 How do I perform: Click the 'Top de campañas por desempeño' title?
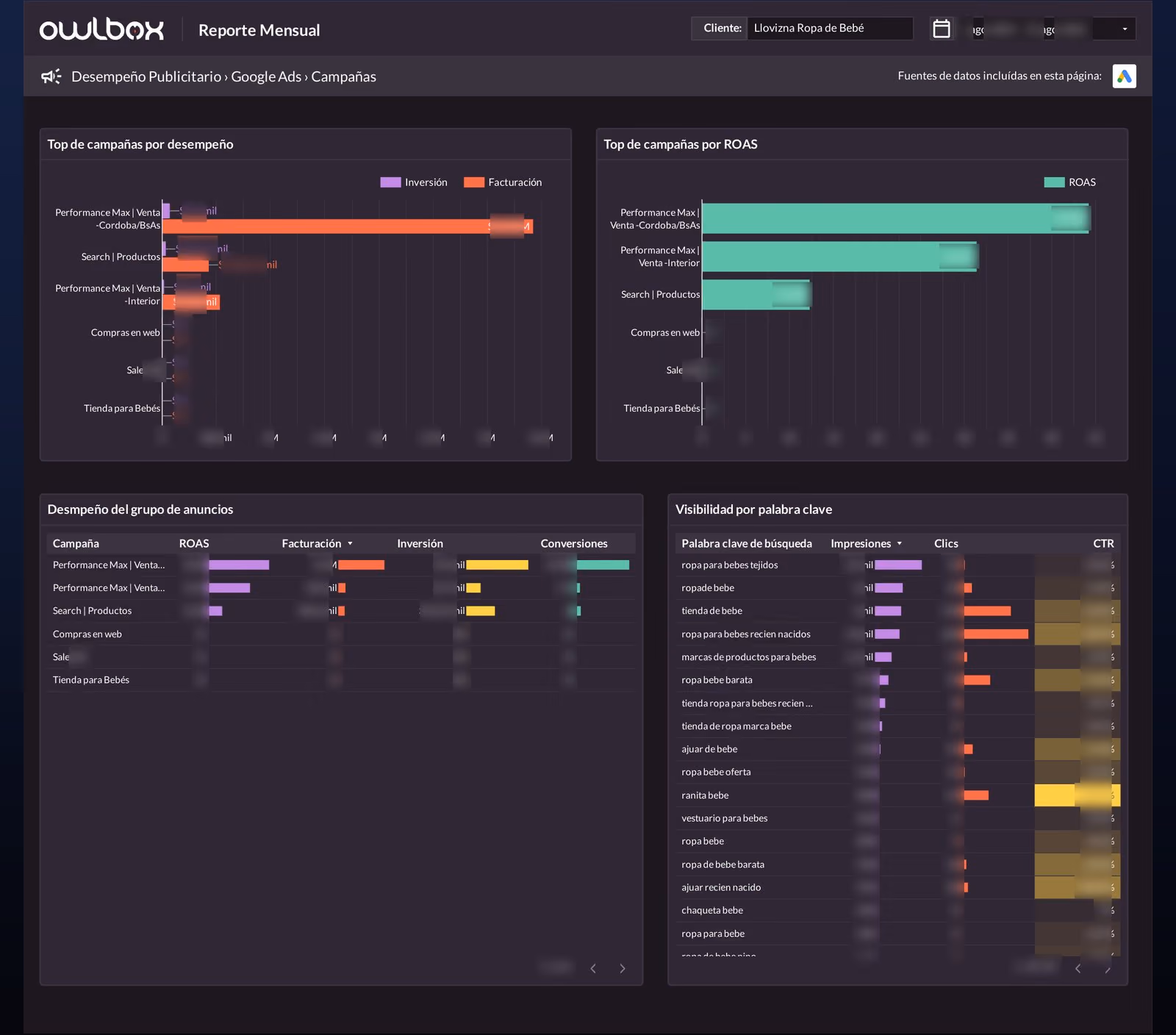tap(140, 144)
